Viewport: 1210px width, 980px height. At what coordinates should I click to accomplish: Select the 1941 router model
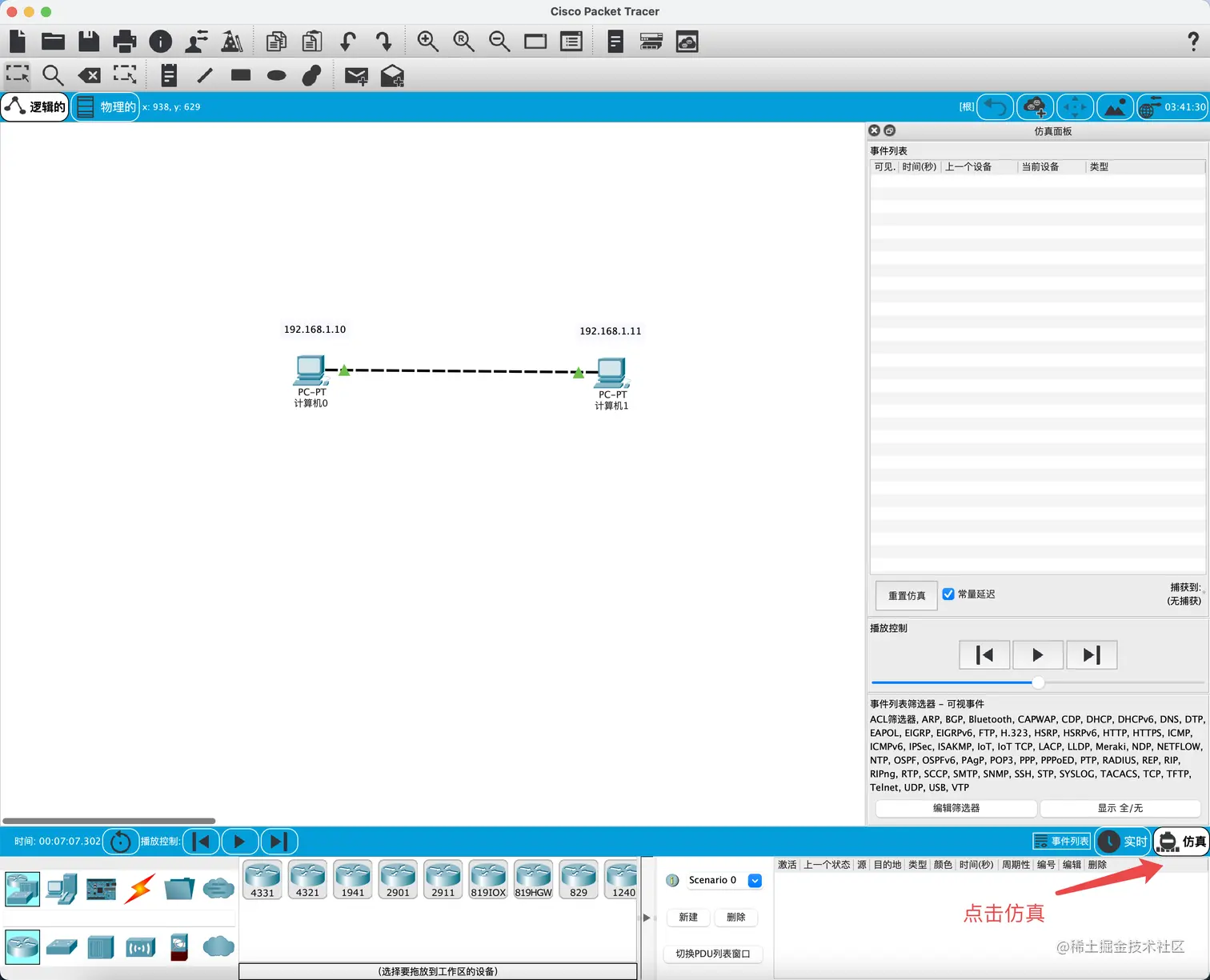(353, 880)
